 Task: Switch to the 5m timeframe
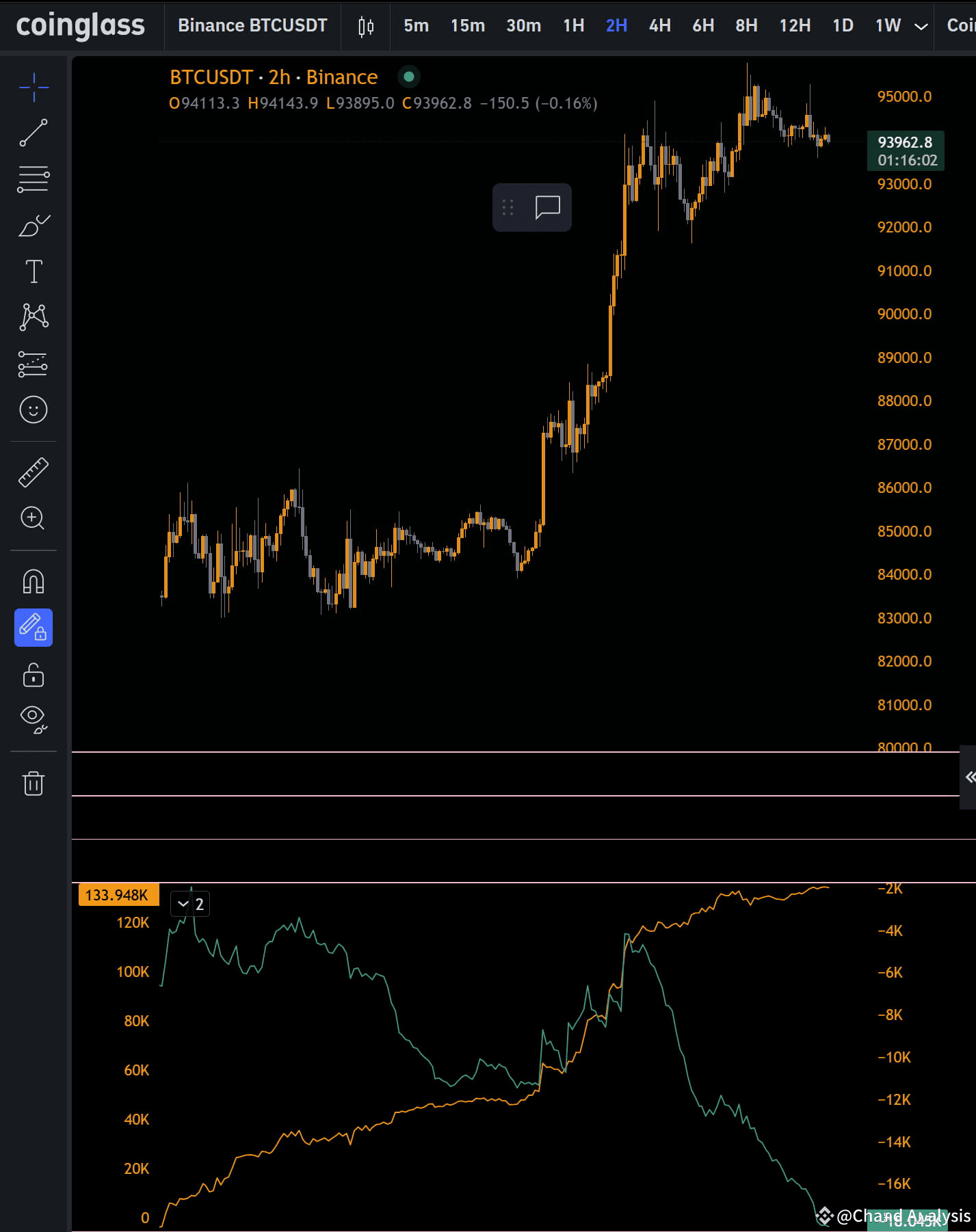coord(416,26)
